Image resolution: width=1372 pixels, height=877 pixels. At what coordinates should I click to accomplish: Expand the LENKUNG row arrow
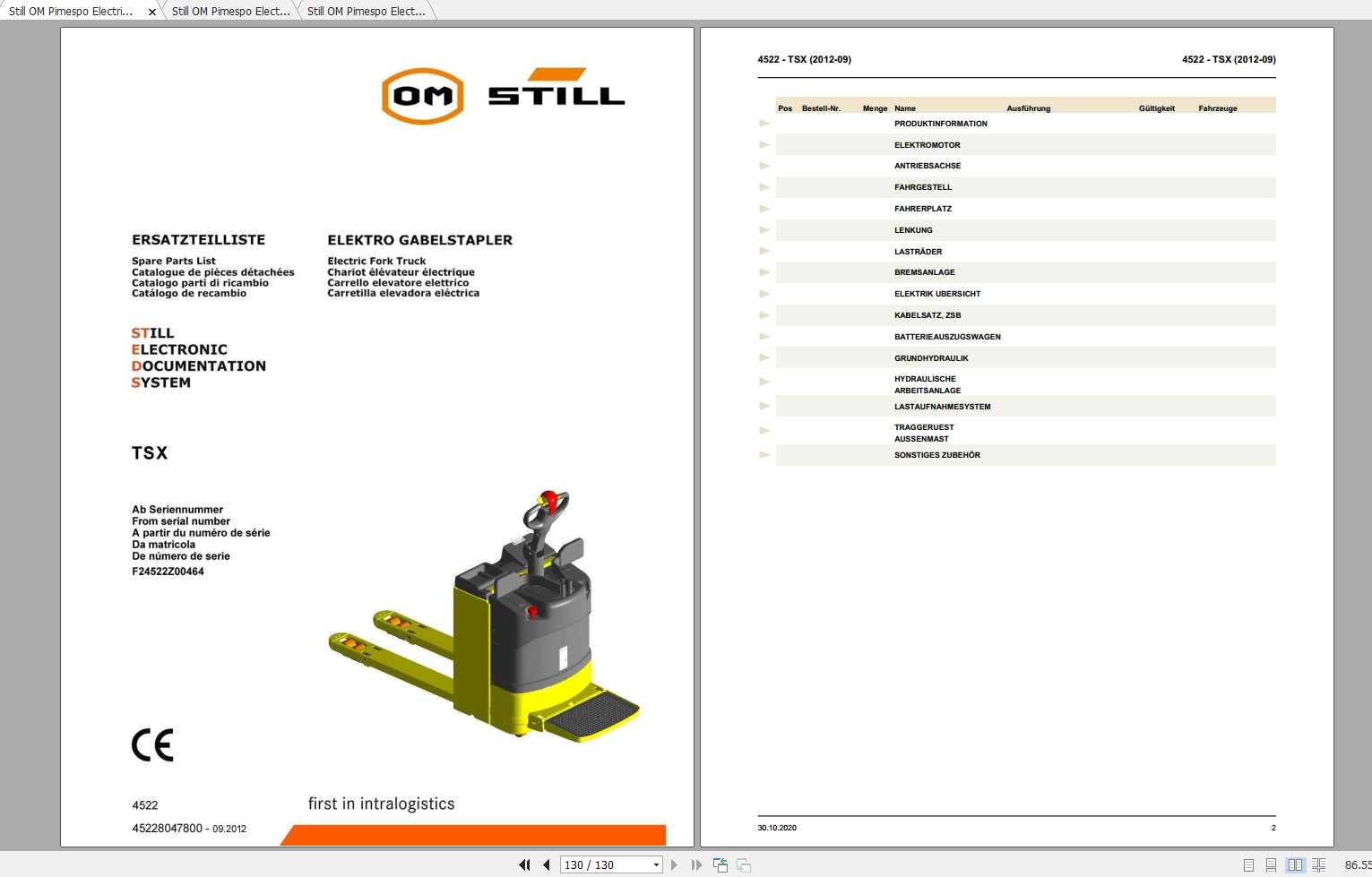tap(764, 230)
